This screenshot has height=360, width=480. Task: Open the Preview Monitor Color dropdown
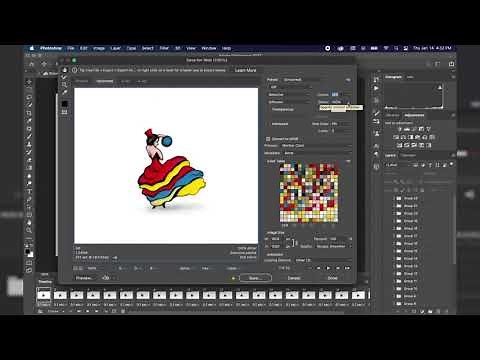pos(316,146)
